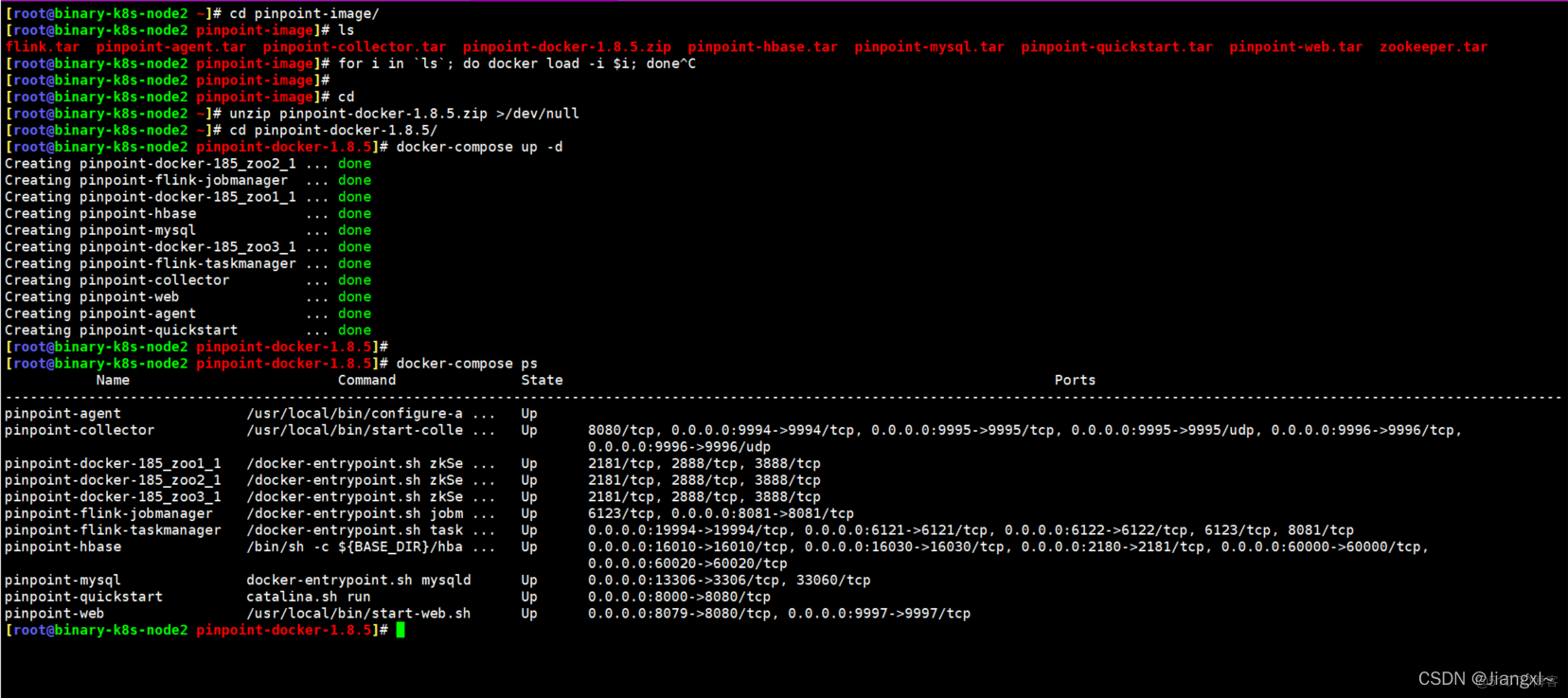Click 'docker-entrypoint.sh mysqld' command cell

[359, 581]
